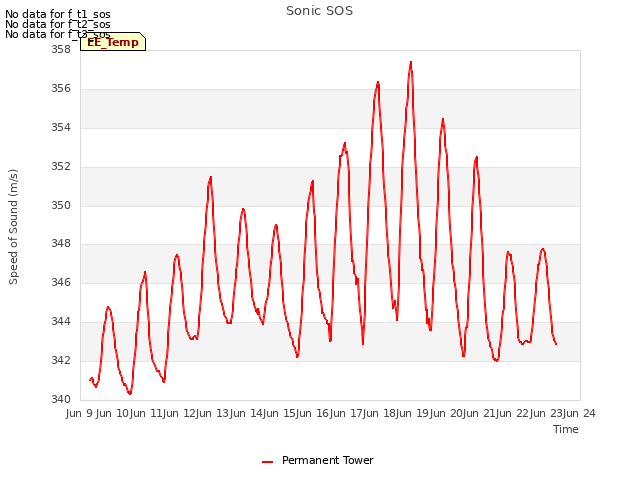
Task: Click the curve peak near Jun 18
Action: click(378, 82)
